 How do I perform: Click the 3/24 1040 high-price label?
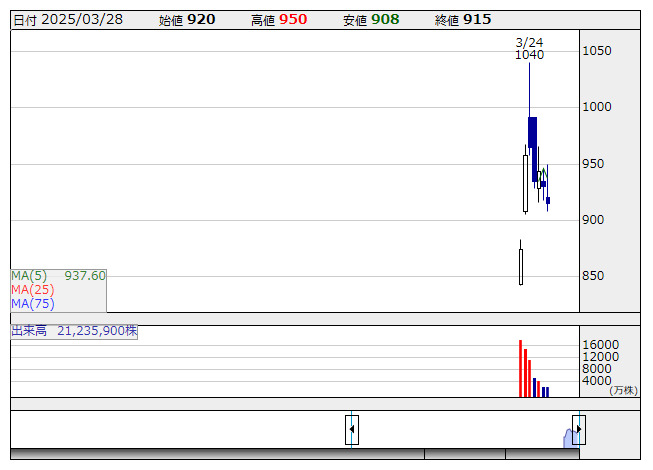pos(529,49)
